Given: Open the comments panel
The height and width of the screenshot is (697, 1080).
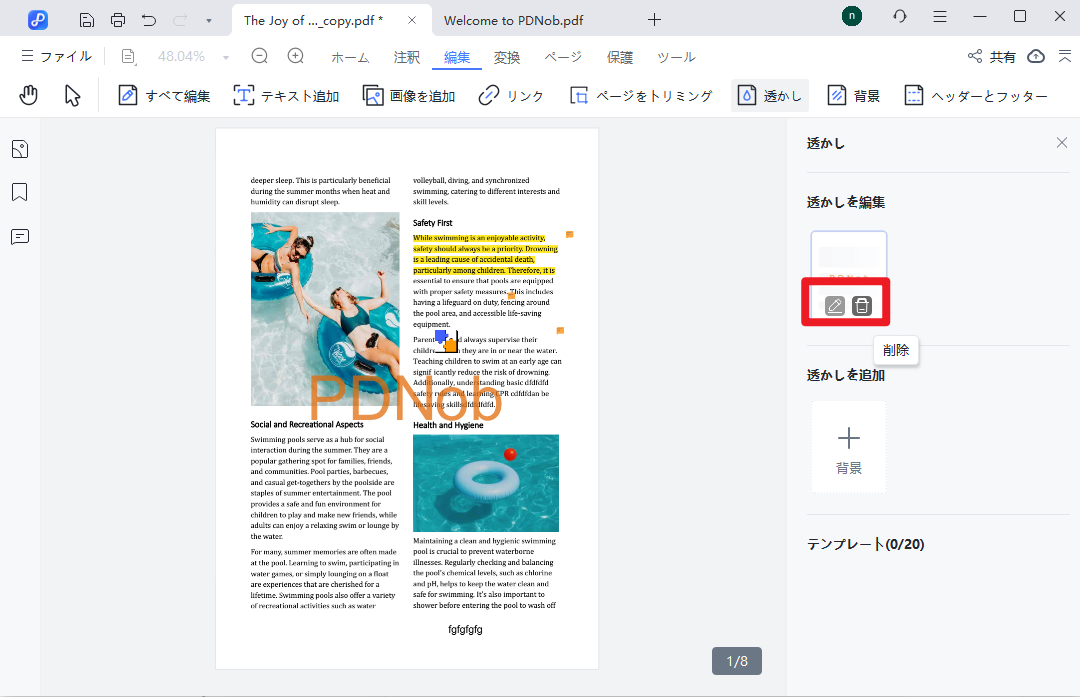Looking at the screenshot, I should pos(19,236).
